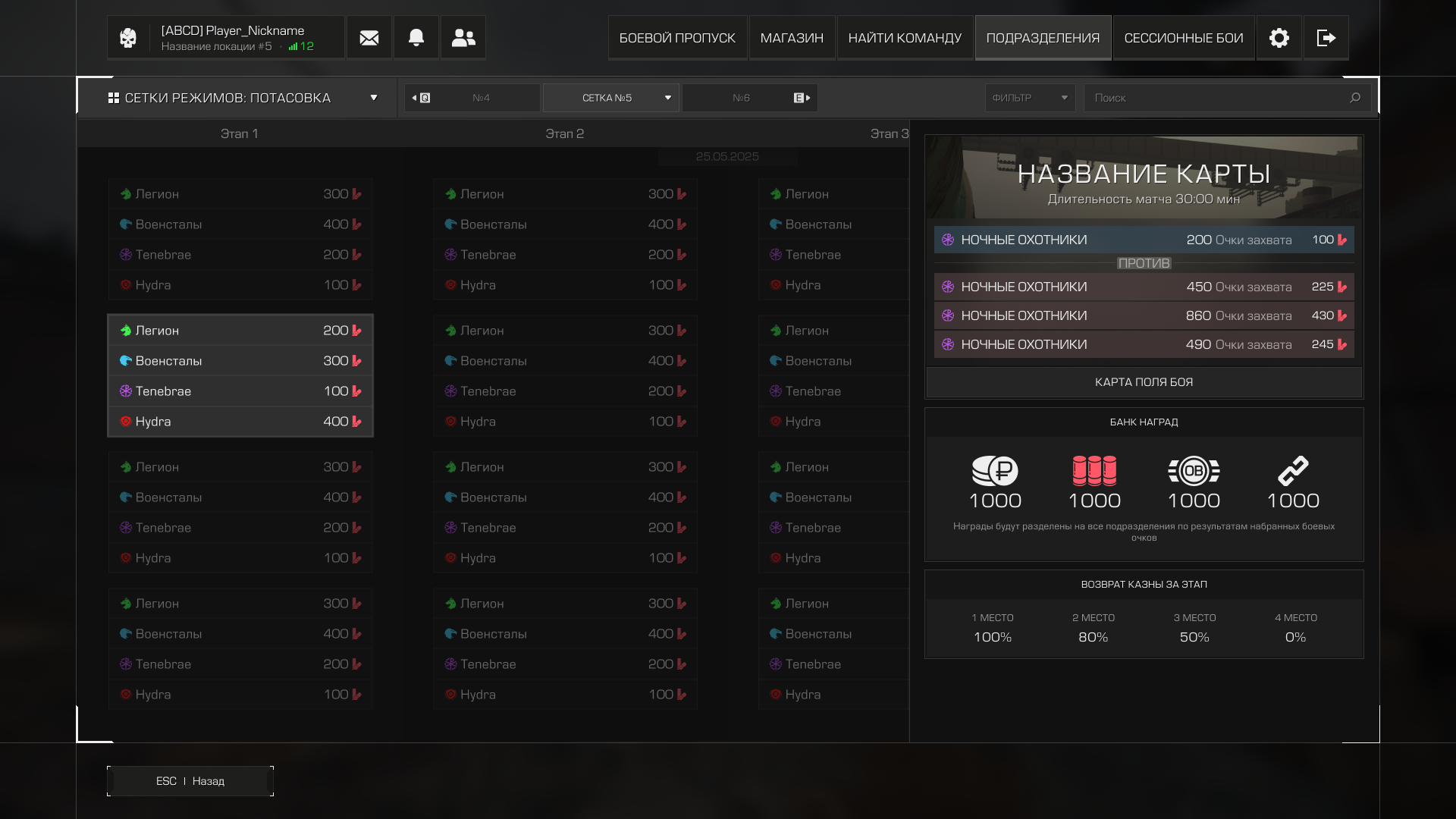Click the red barrels reward icon
Viewport: 1456px width, 819px height.
coord(1094,471)
